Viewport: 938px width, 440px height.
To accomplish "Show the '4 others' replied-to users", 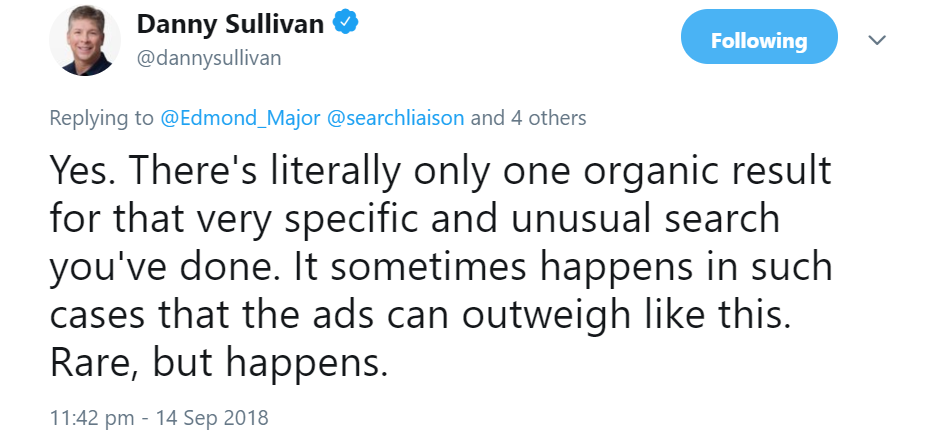I will [x=545, y=118].
